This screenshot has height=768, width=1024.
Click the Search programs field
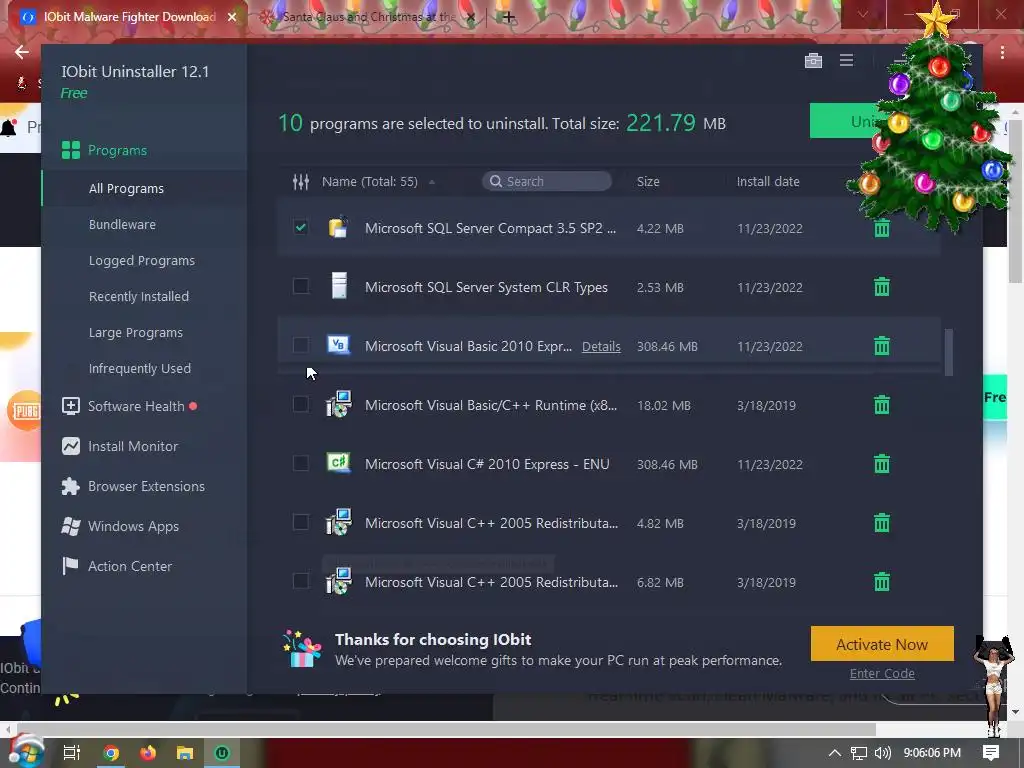click(547, 182)
